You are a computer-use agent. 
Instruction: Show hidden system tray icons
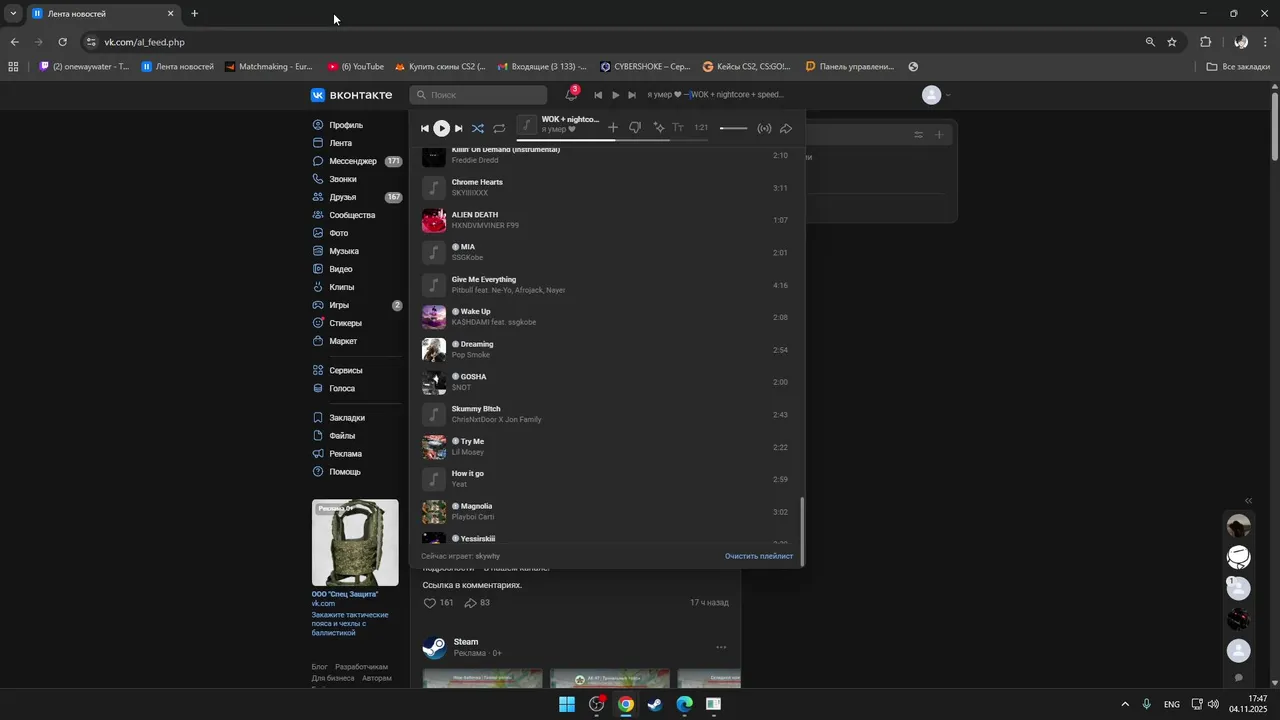tap(1124, 704)
